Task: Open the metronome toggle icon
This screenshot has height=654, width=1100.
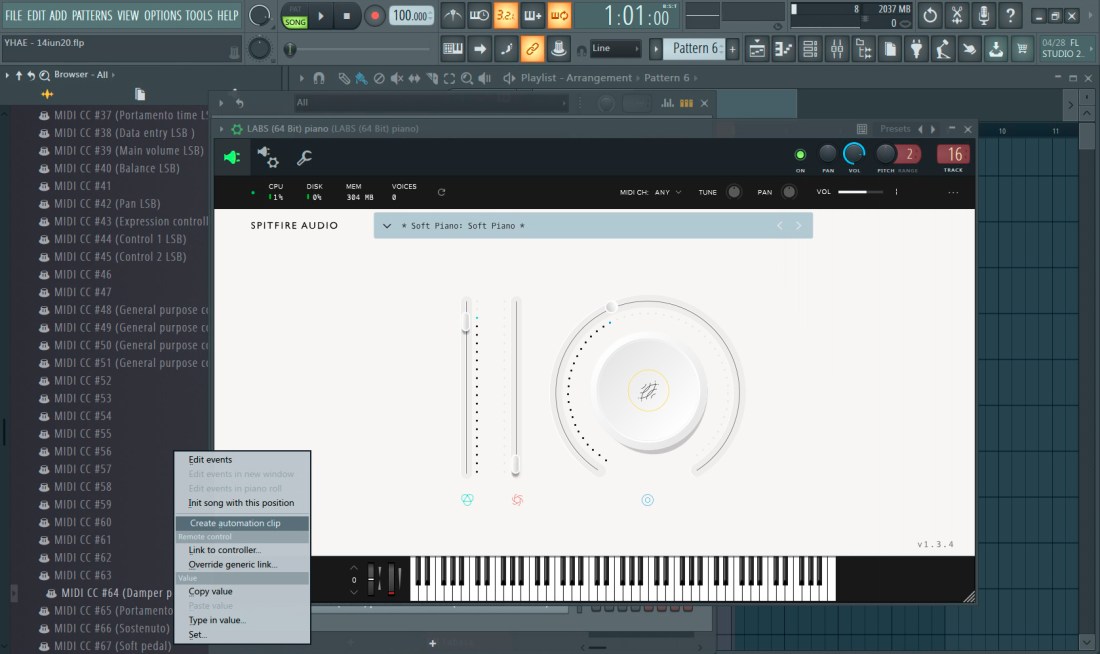Action: point(453,16)
